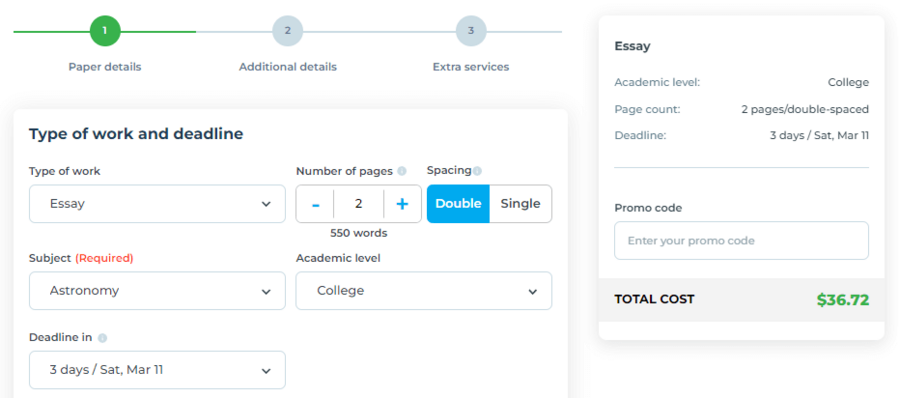
Task: Click the promo code input field
Action: point(741,241)
